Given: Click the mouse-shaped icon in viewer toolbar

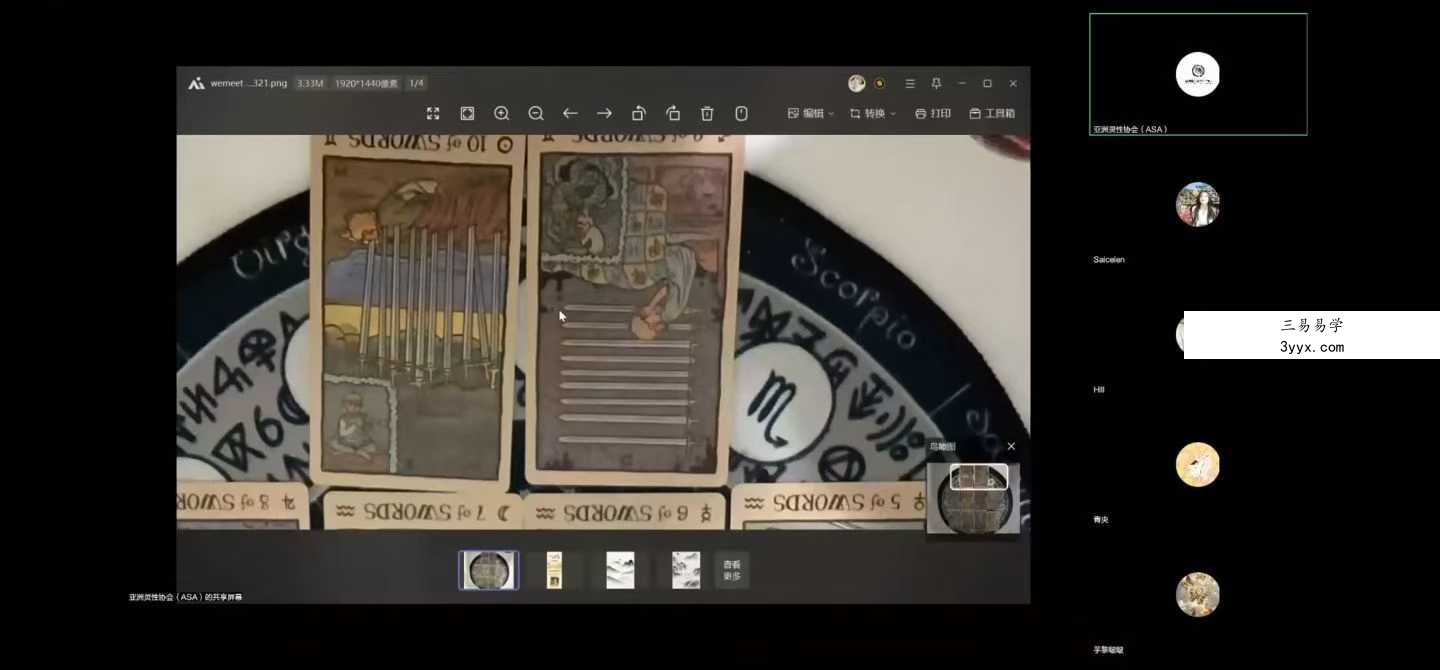Looking at the screenshot, I should [741, 113].
